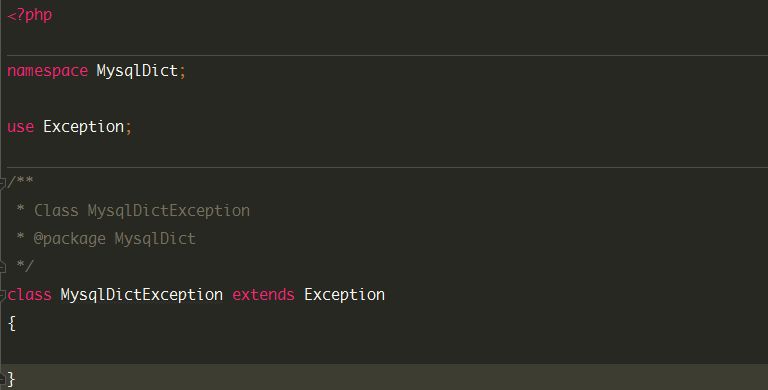The image size is (768, 390).
Task: Collapse the MysqlDictException class fold marker
Action: pyautogui.click(x=2, y=295)
